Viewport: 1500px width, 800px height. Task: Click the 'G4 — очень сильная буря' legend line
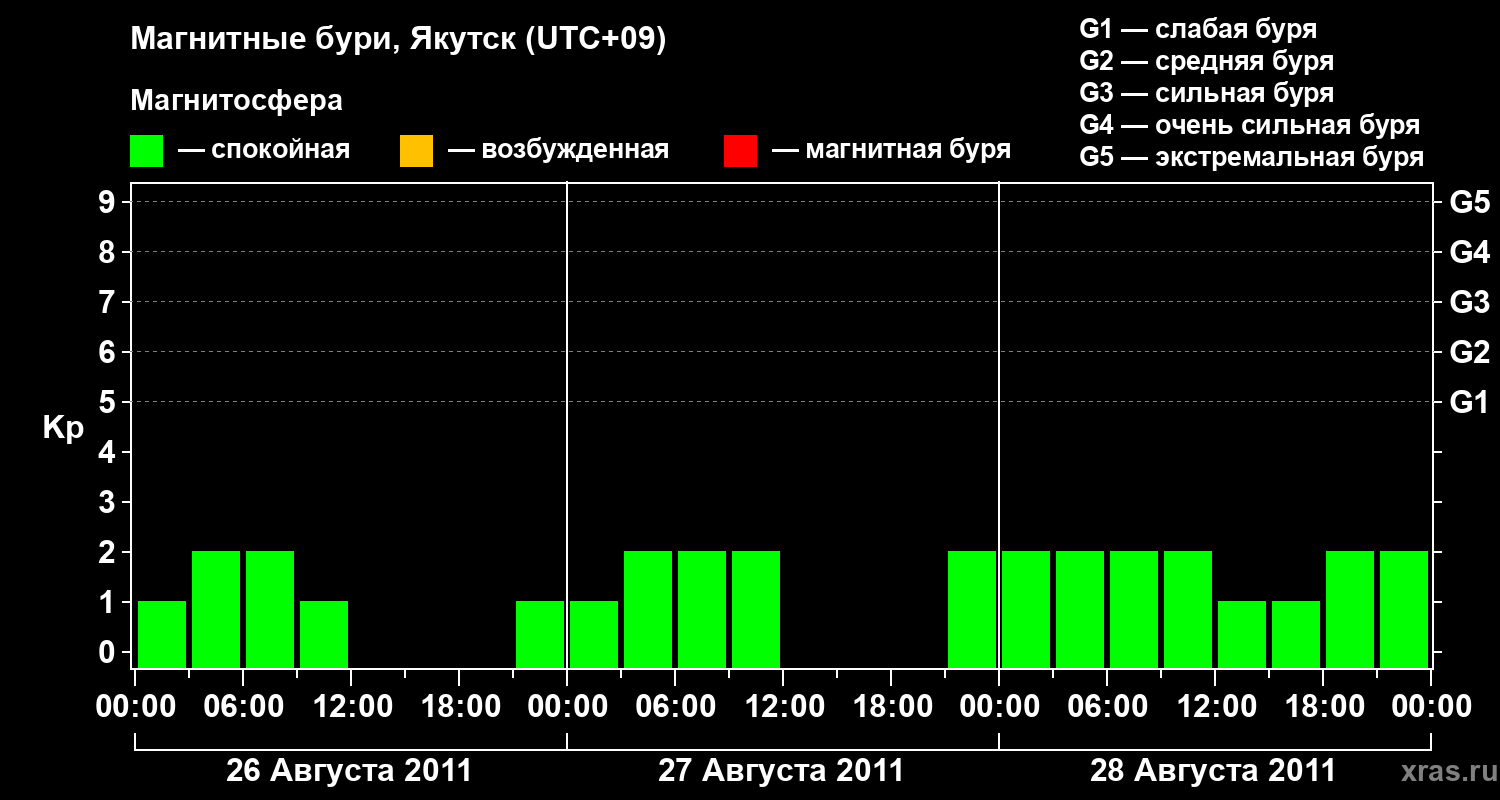[1250, 125]
